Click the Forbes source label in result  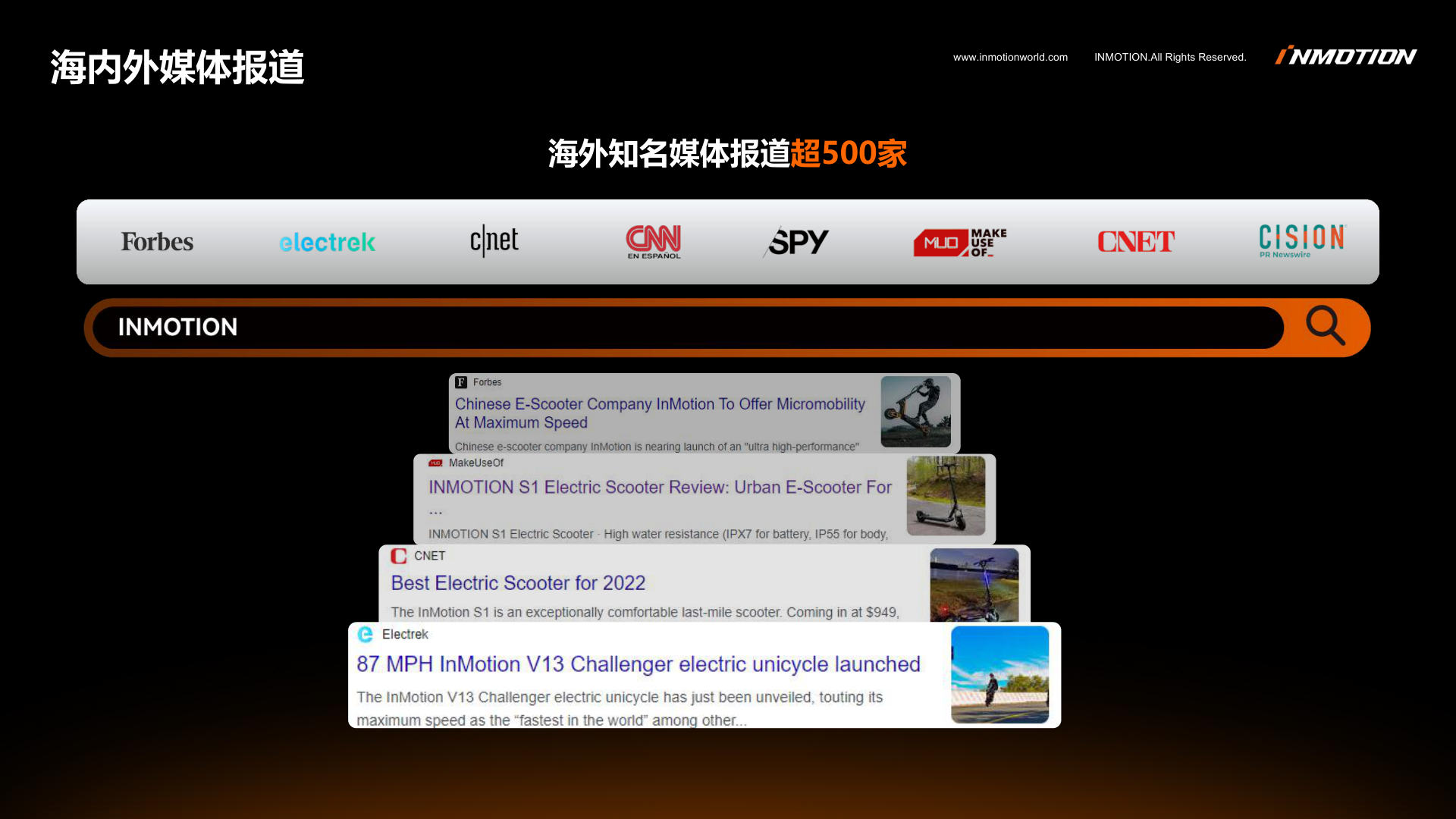click(x=487, y=382)
